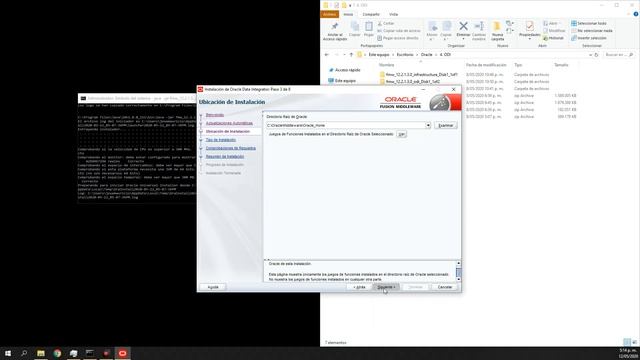Go to Actualizaciones Automáticas step
Screen dimensions: 640x360
point(229,123)
